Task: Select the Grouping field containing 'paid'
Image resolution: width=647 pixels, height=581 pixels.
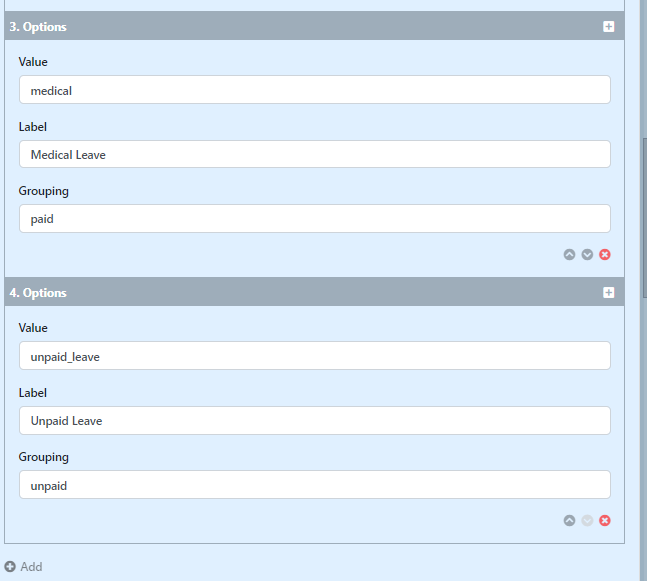Action: (314, 219)
